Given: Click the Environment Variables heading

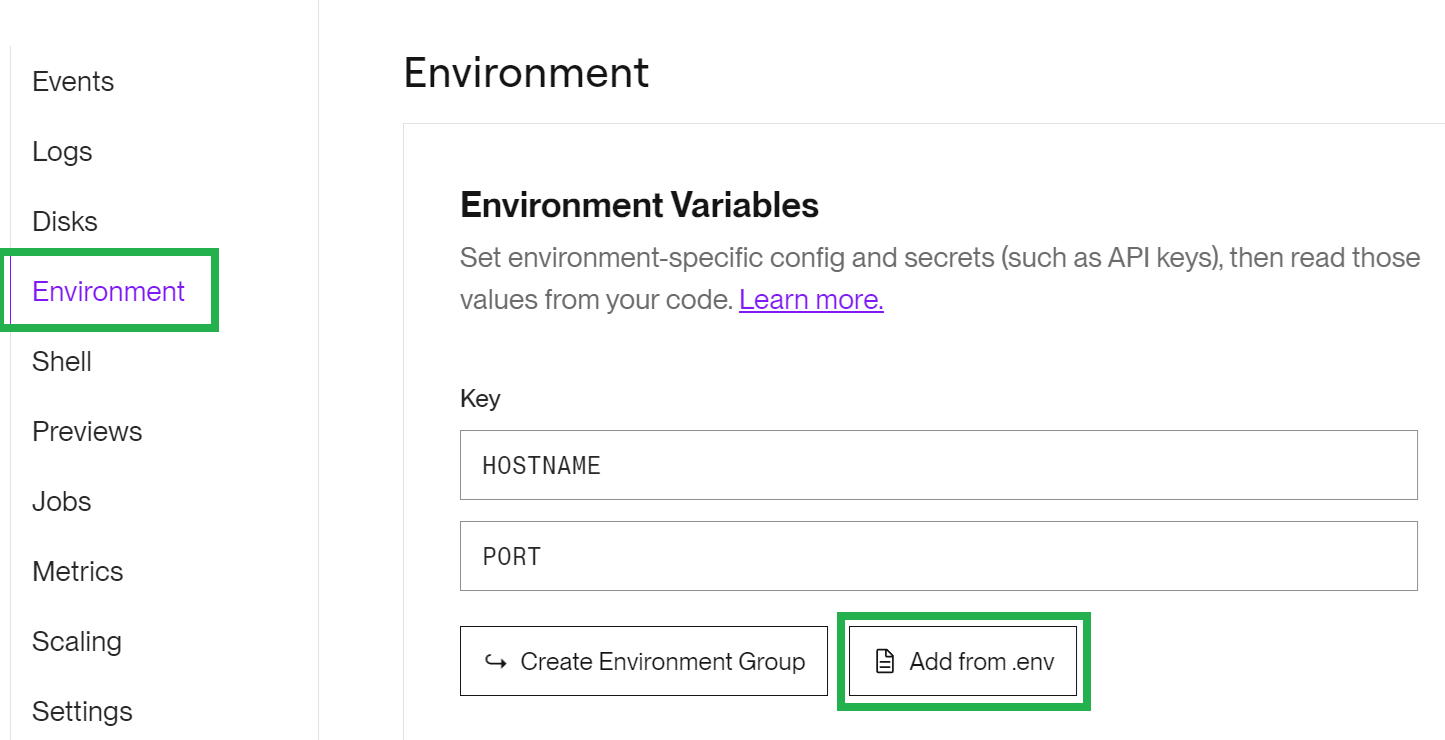Looking at the screenshot, I should [639, 205].
